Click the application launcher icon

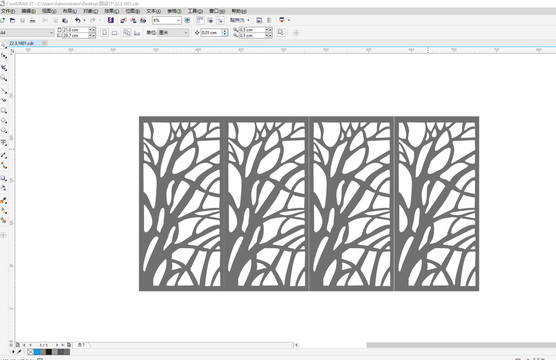282,21
